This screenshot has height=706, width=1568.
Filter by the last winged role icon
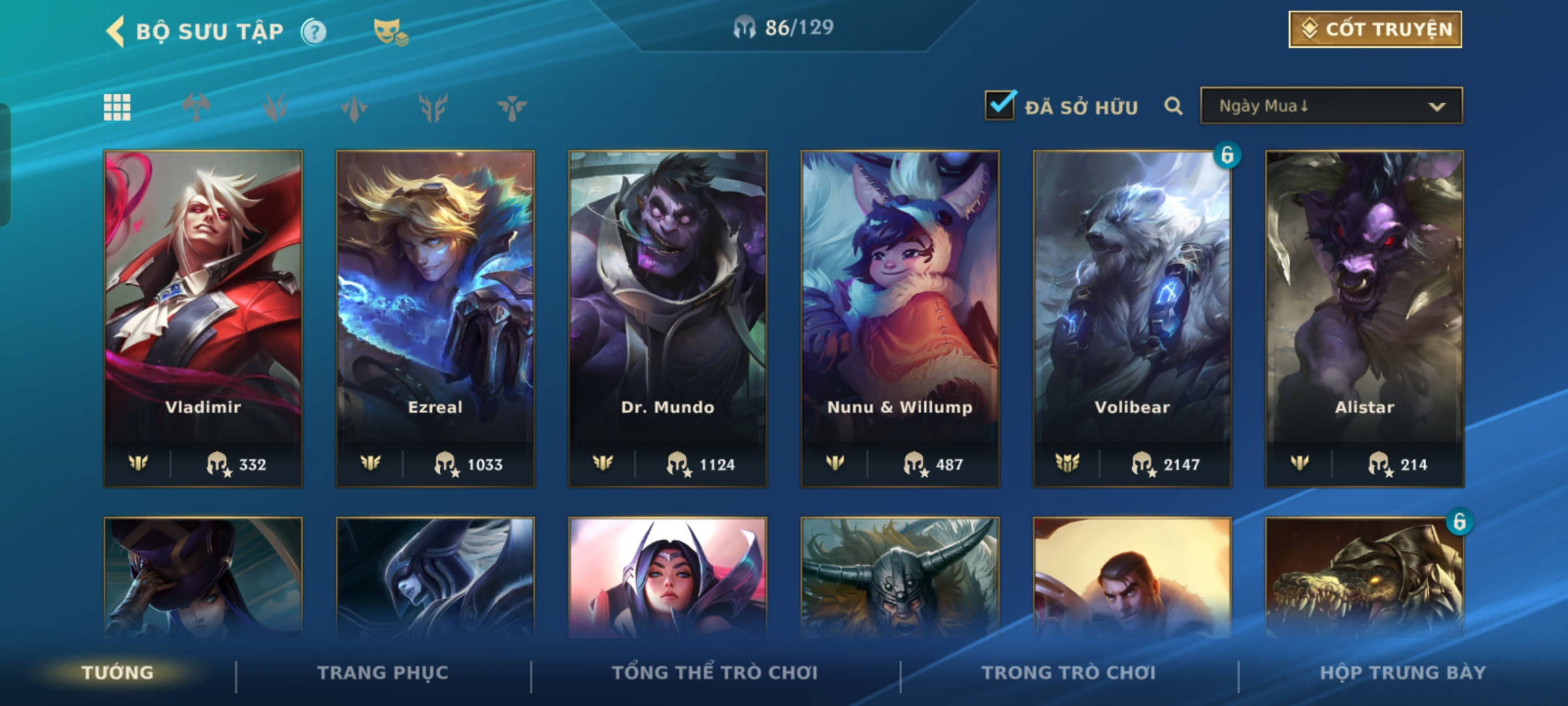(512, 107)
